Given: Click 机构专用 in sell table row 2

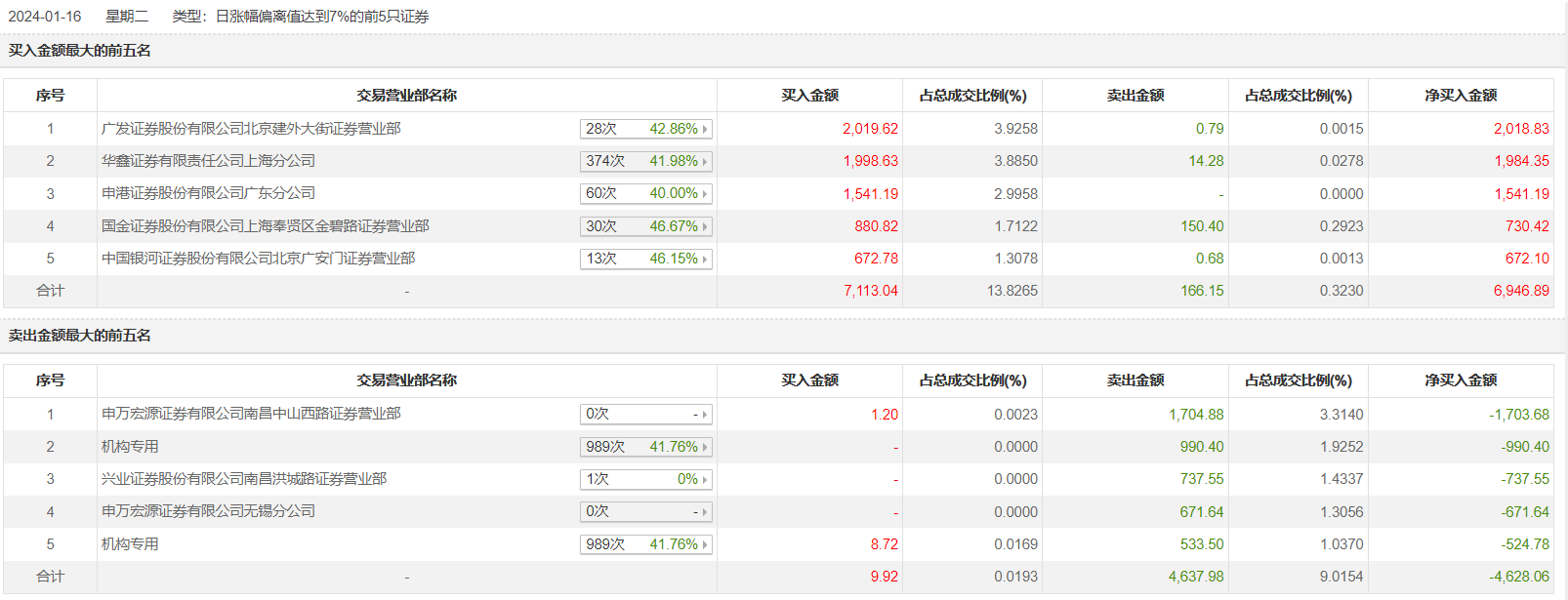Looking at the screenshot, I should 130,447.
